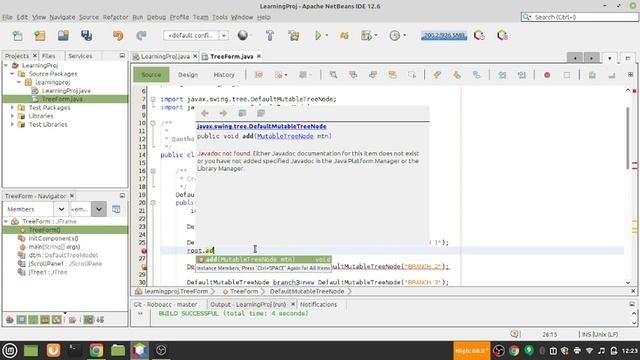Click the Stop Macro Recording square icon
Viewport: 640px width, 360px height.
pos(567,75)
